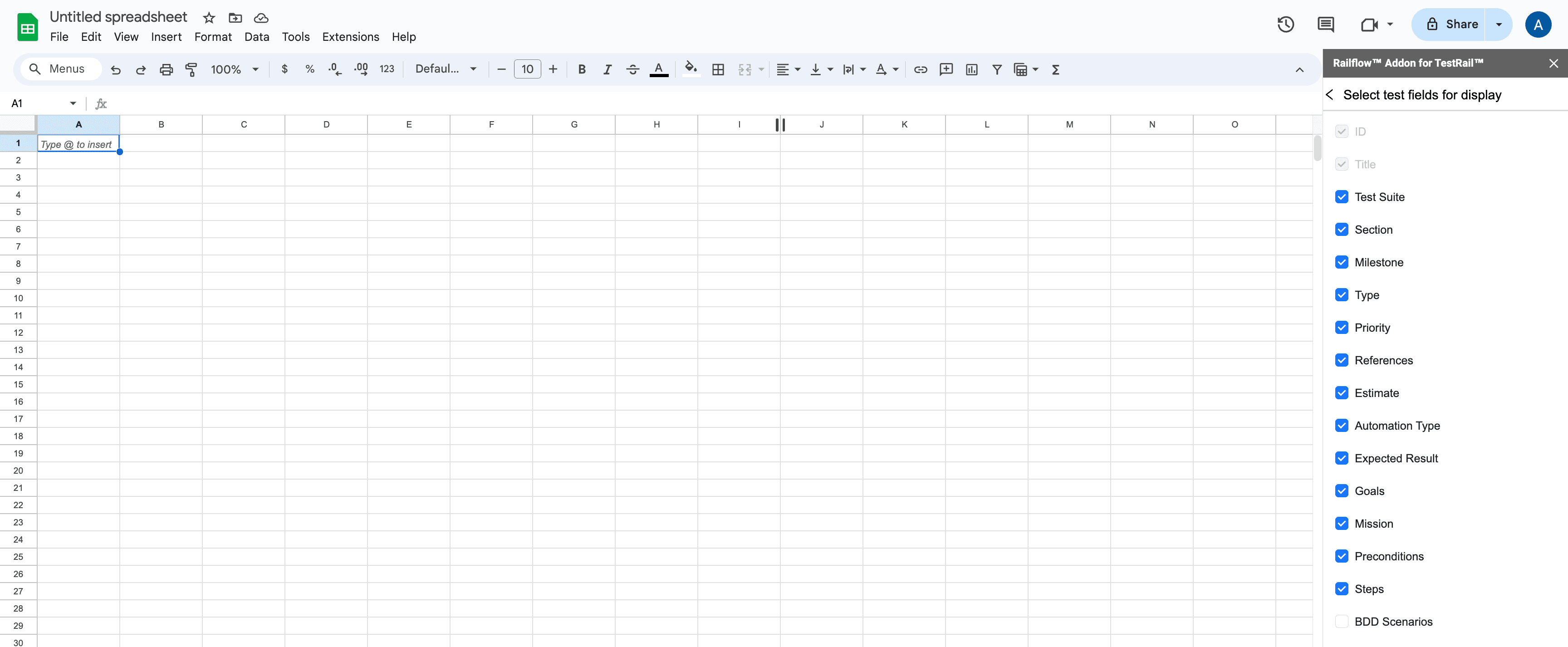
Task: Open the File menu
Action: click(59, 37)
